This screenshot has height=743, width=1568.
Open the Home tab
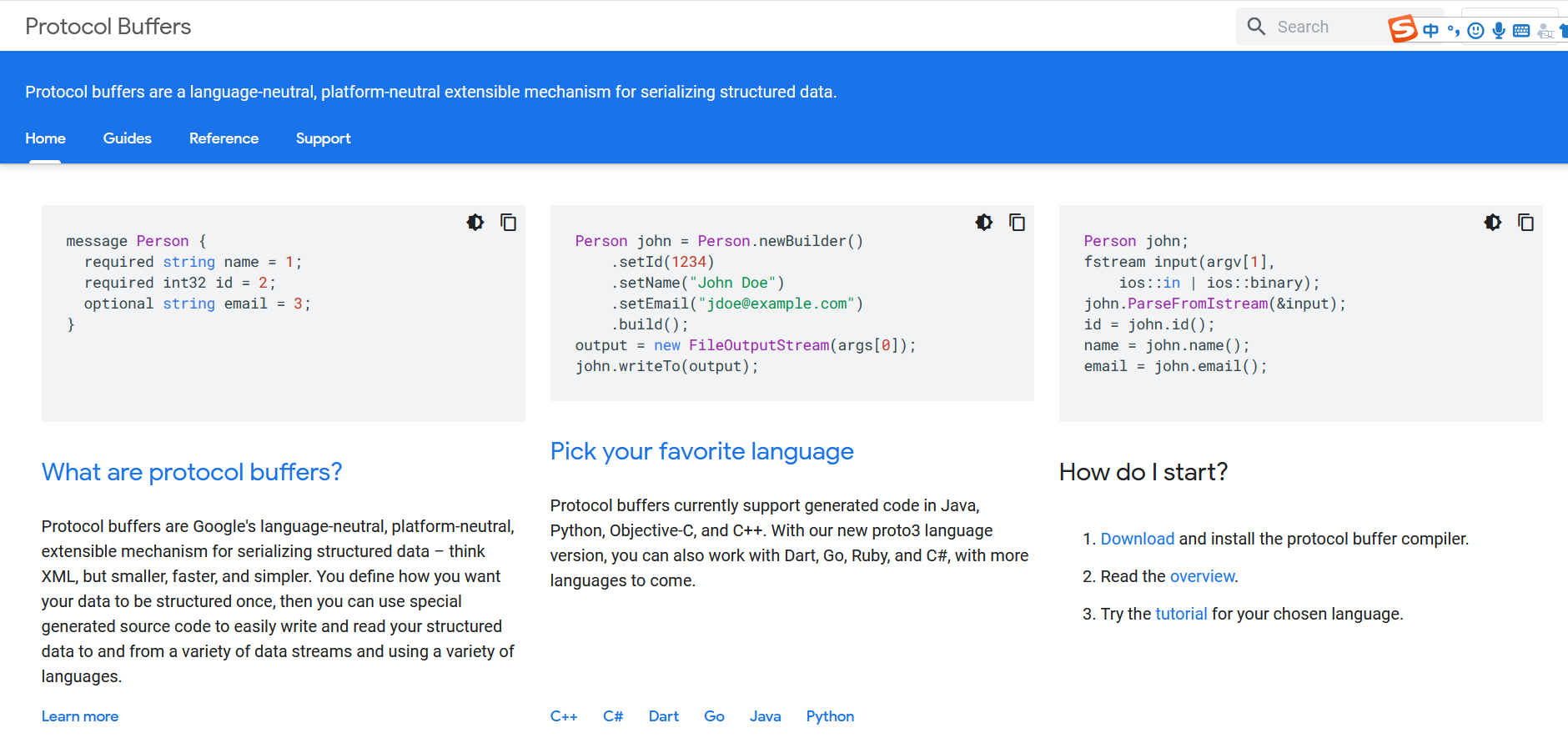click(45, 138)
